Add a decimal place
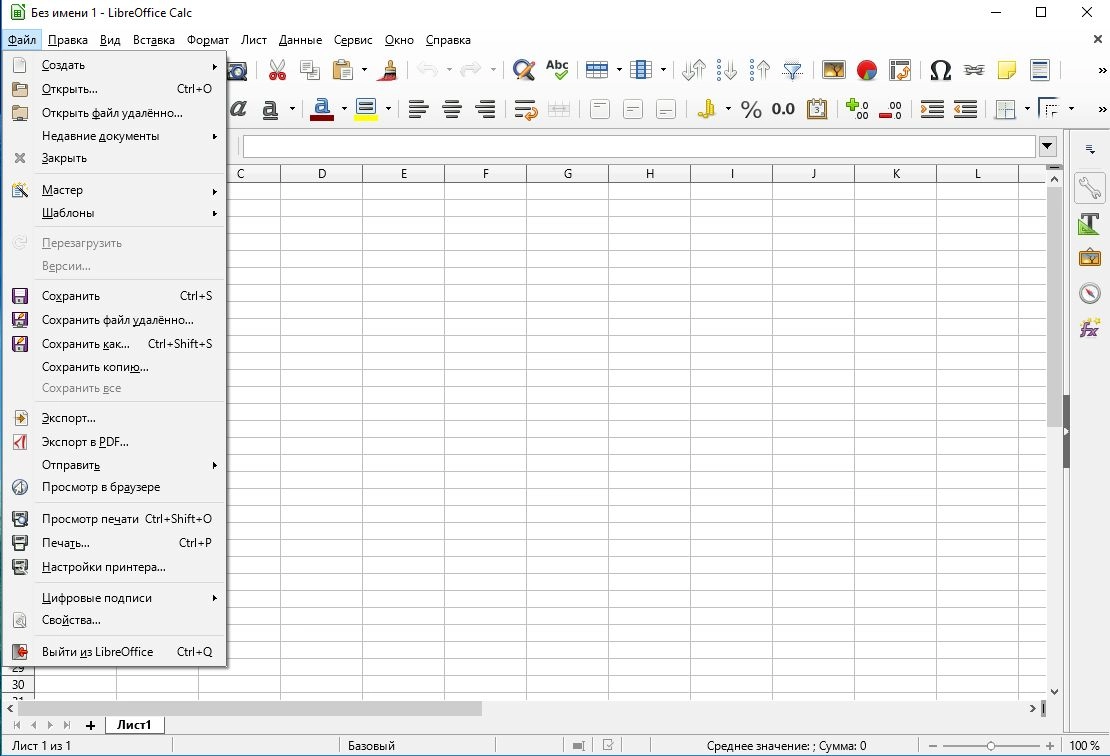The image size is (1110, 756). tap(857, 108)
